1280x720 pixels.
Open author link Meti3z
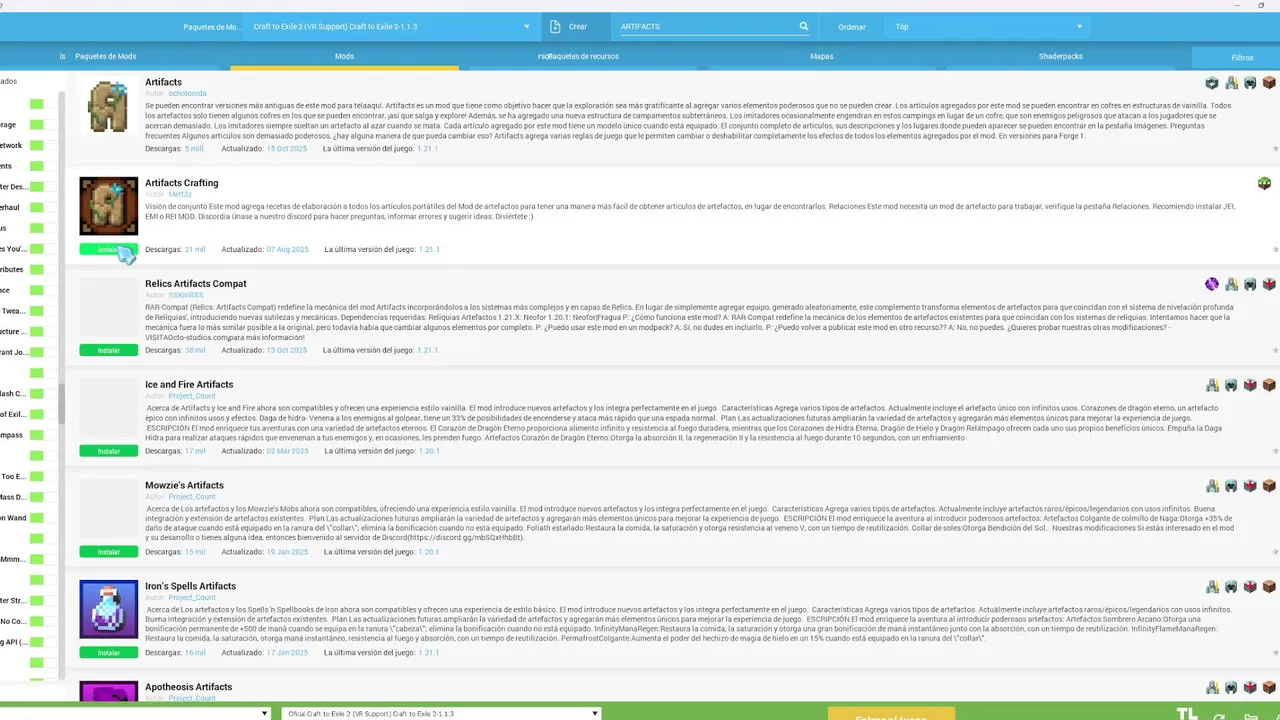[x=179, y=194]
